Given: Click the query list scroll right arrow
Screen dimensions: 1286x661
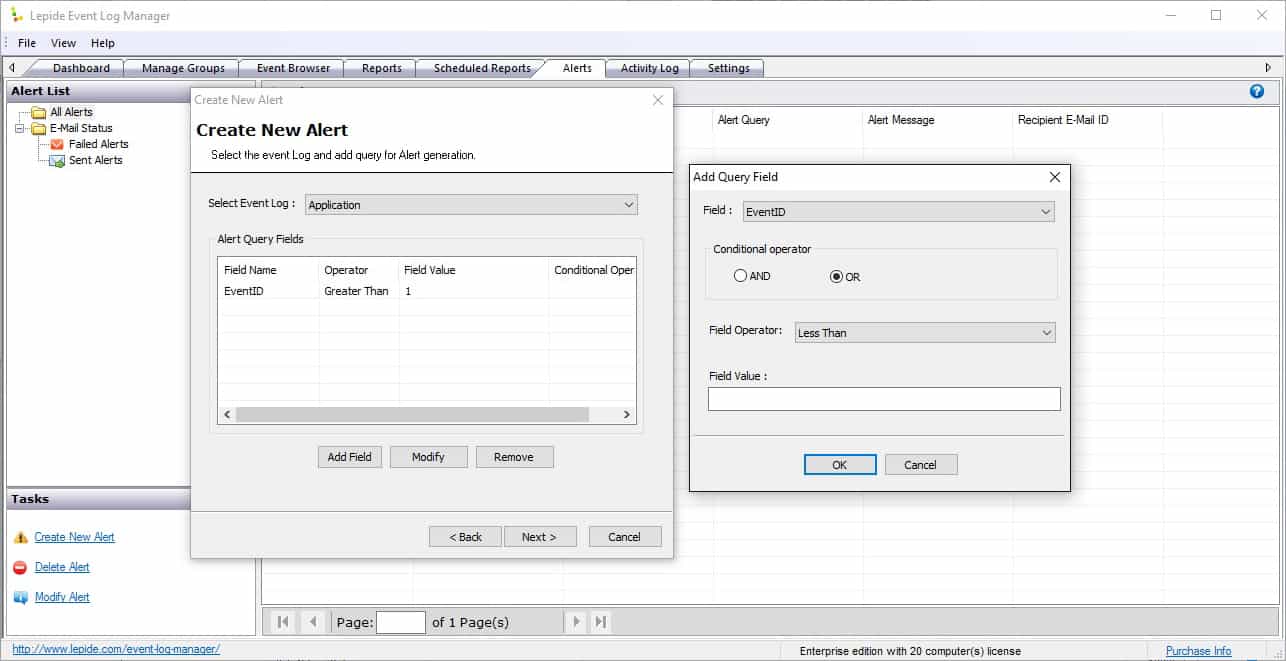Looking at the screenshot, I should [x=627, y=414].
